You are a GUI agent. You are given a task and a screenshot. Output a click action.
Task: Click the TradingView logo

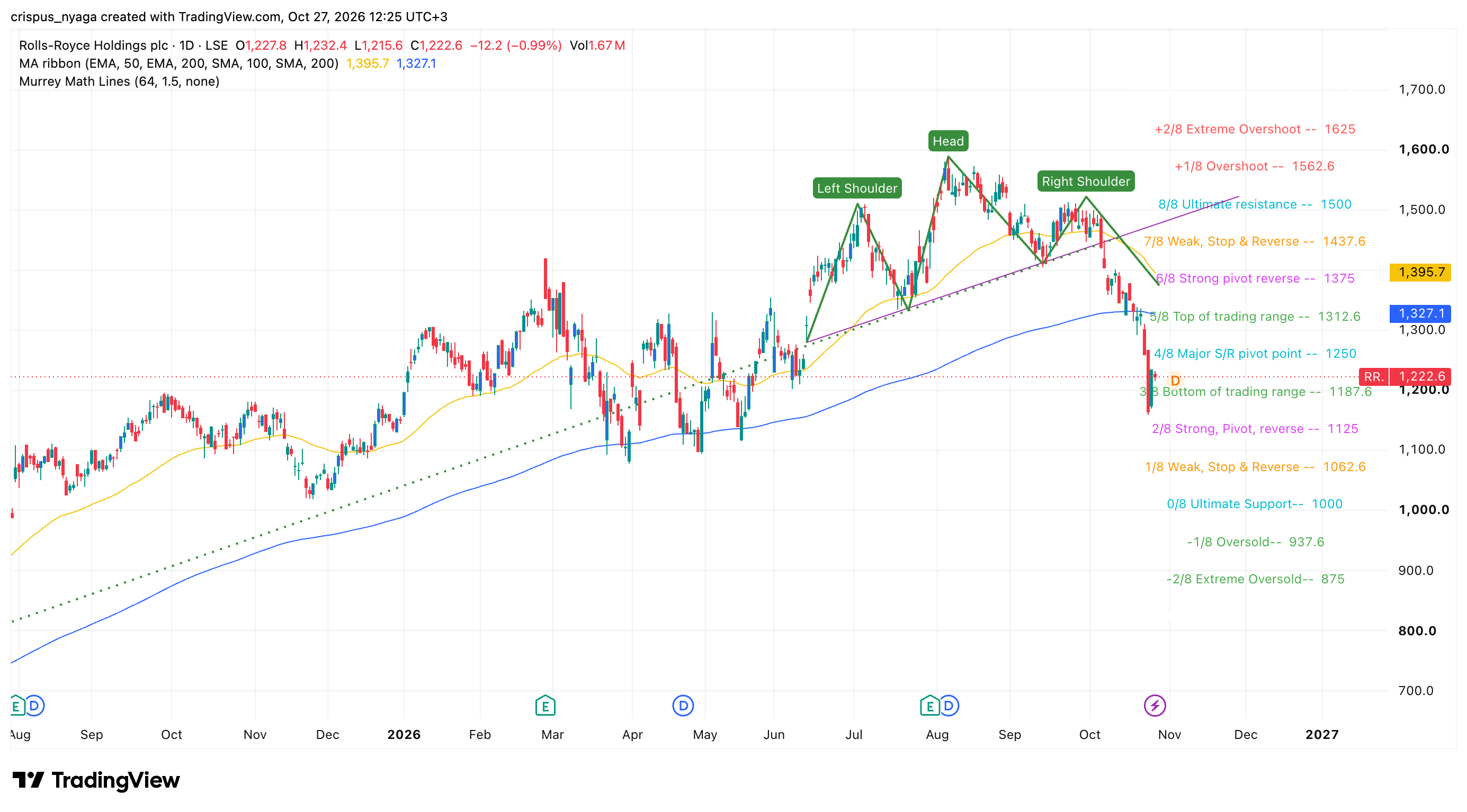tap(96, 780)
